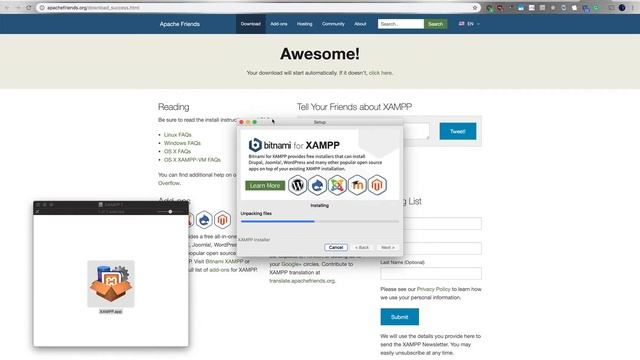
Task: Cancel the XAMPP installation
Action: [x=336, y=247]
